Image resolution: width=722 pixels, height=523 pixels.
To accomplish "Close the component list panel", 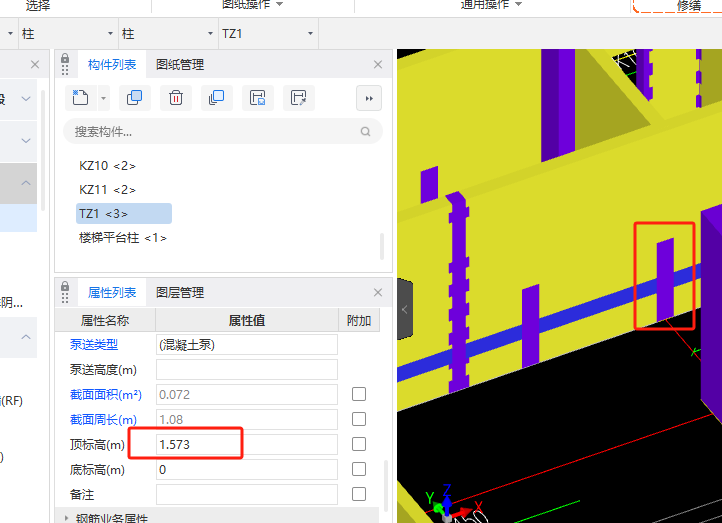I will click(378, 64).
